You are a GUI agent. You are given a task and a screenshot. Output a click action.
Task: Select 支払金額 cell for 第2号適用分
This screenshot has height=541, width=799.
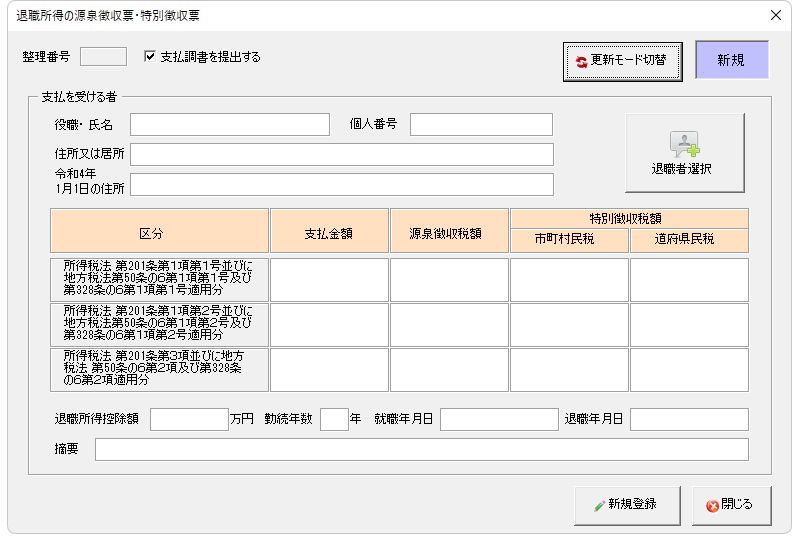pos(329,325)
